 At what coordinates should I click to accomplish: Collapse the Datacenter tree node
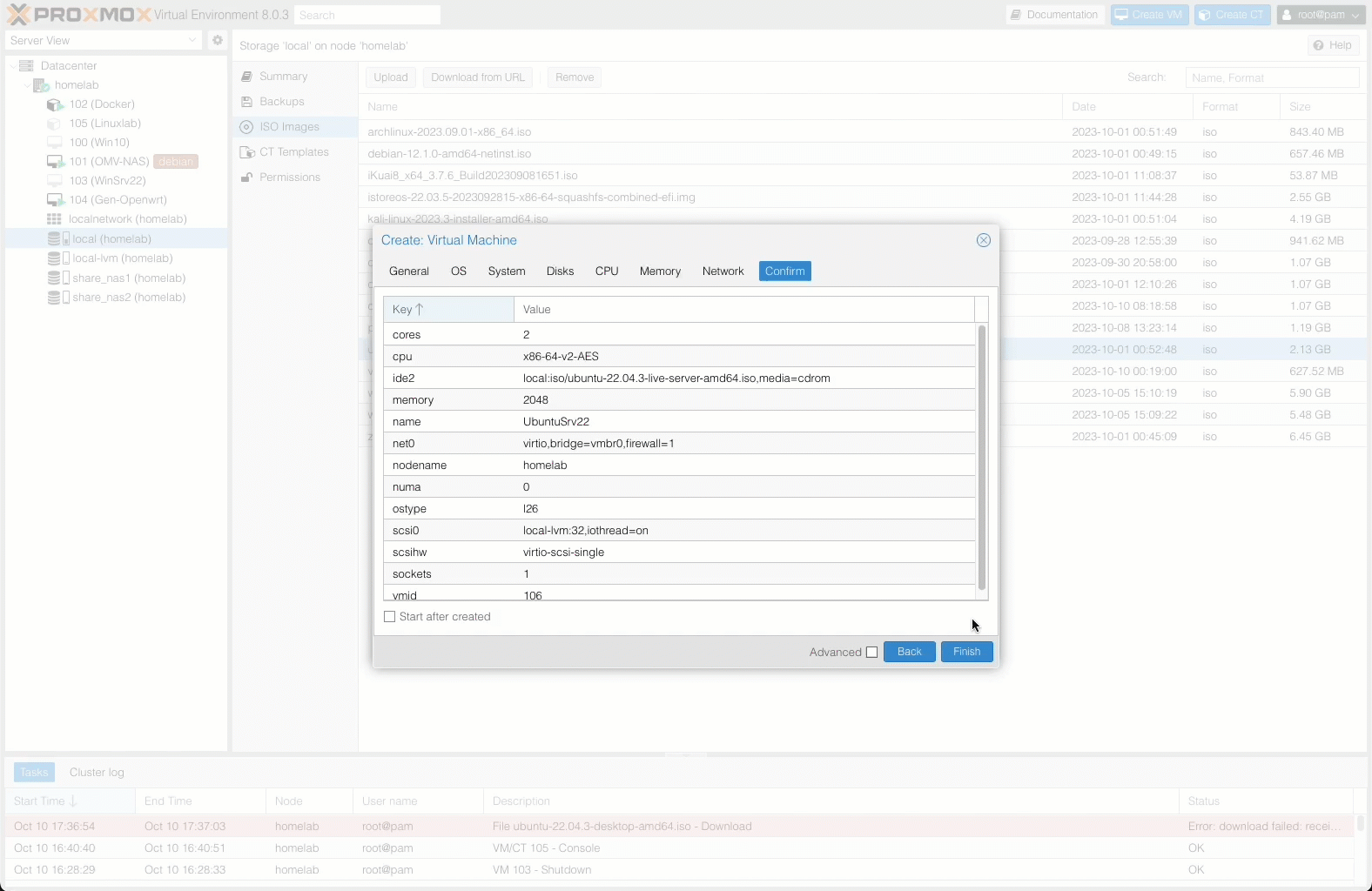[x=12, y=66]
